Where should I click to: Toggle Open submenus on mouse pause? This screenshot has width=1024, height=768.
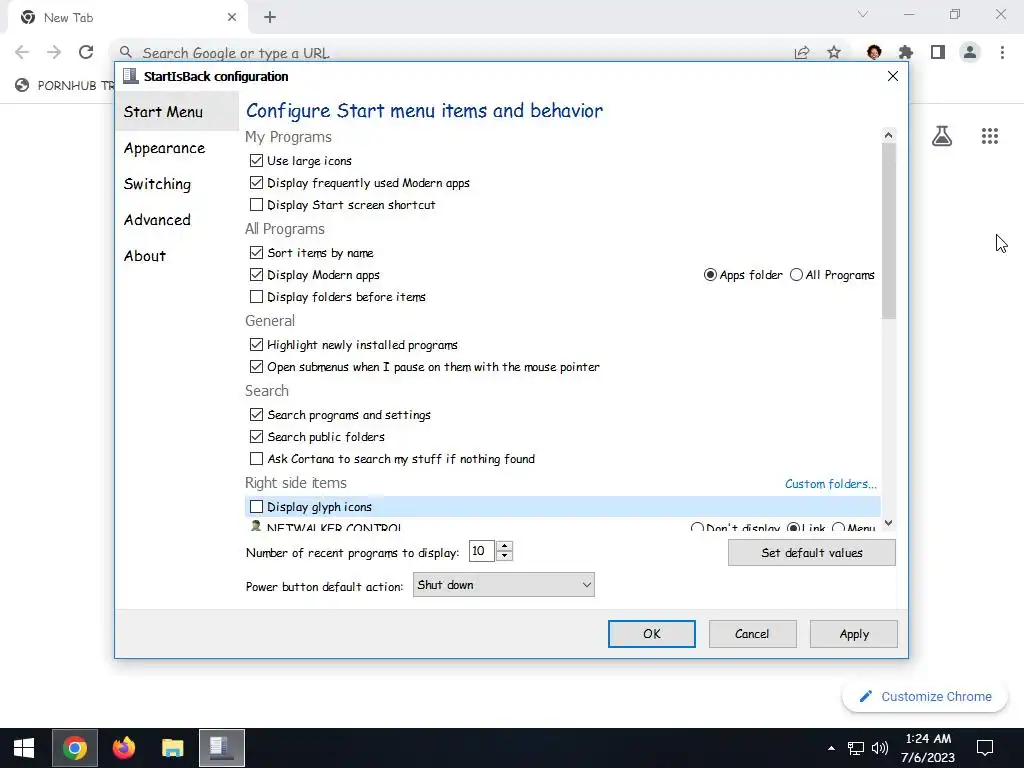click(x=257, y=367)
